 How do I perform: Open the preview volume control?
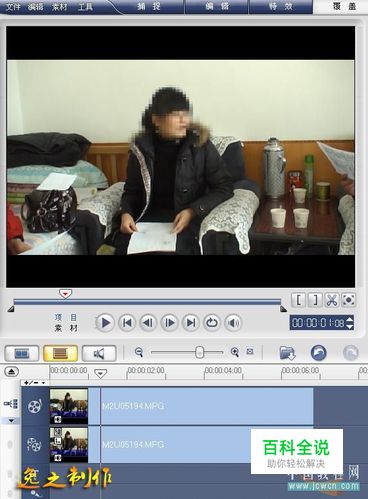pyautogui.click(x=233, y=323)
